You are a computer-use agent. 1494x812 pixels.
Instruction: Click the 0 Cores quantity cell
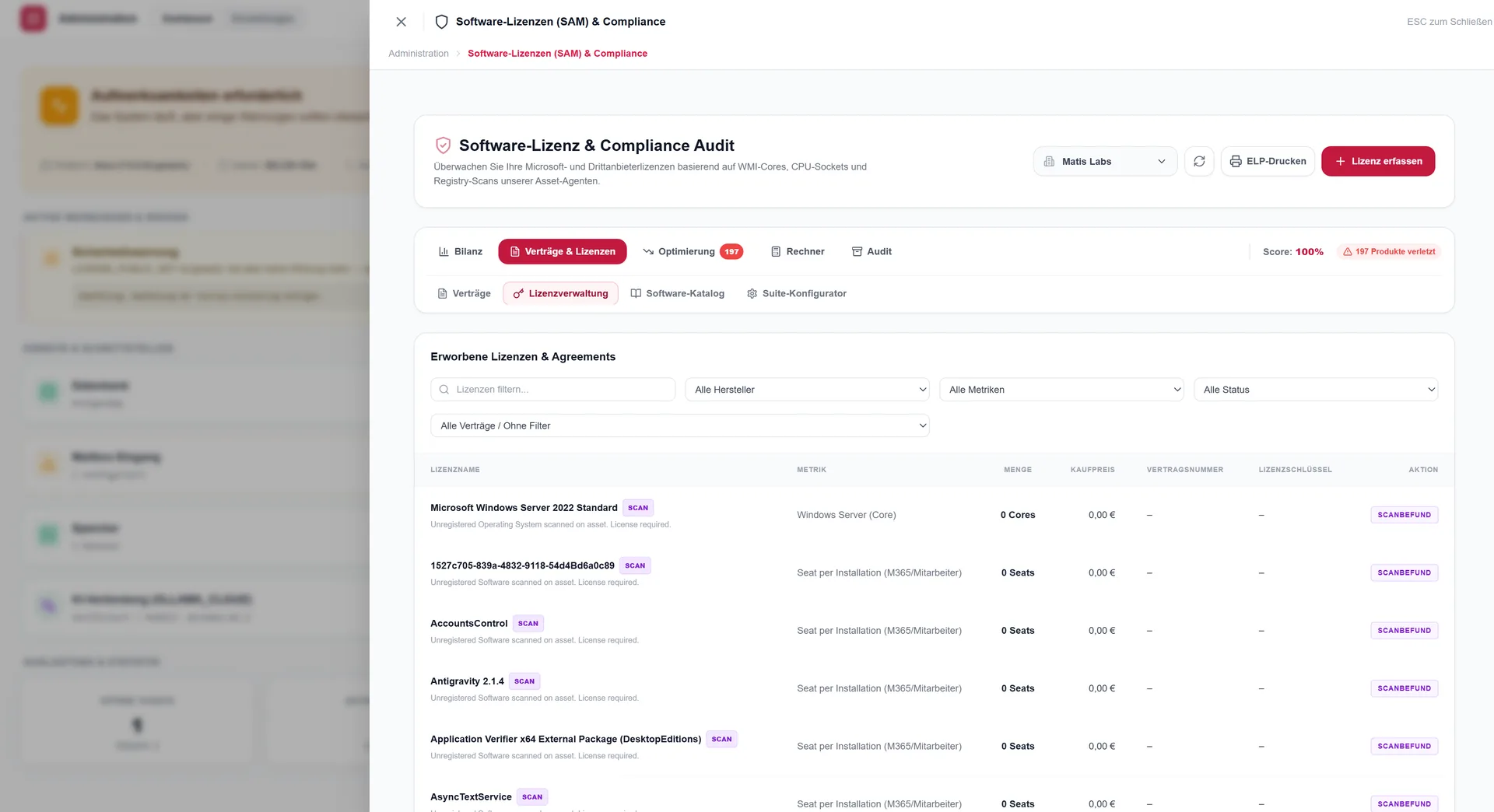(x=1018, y=515)
